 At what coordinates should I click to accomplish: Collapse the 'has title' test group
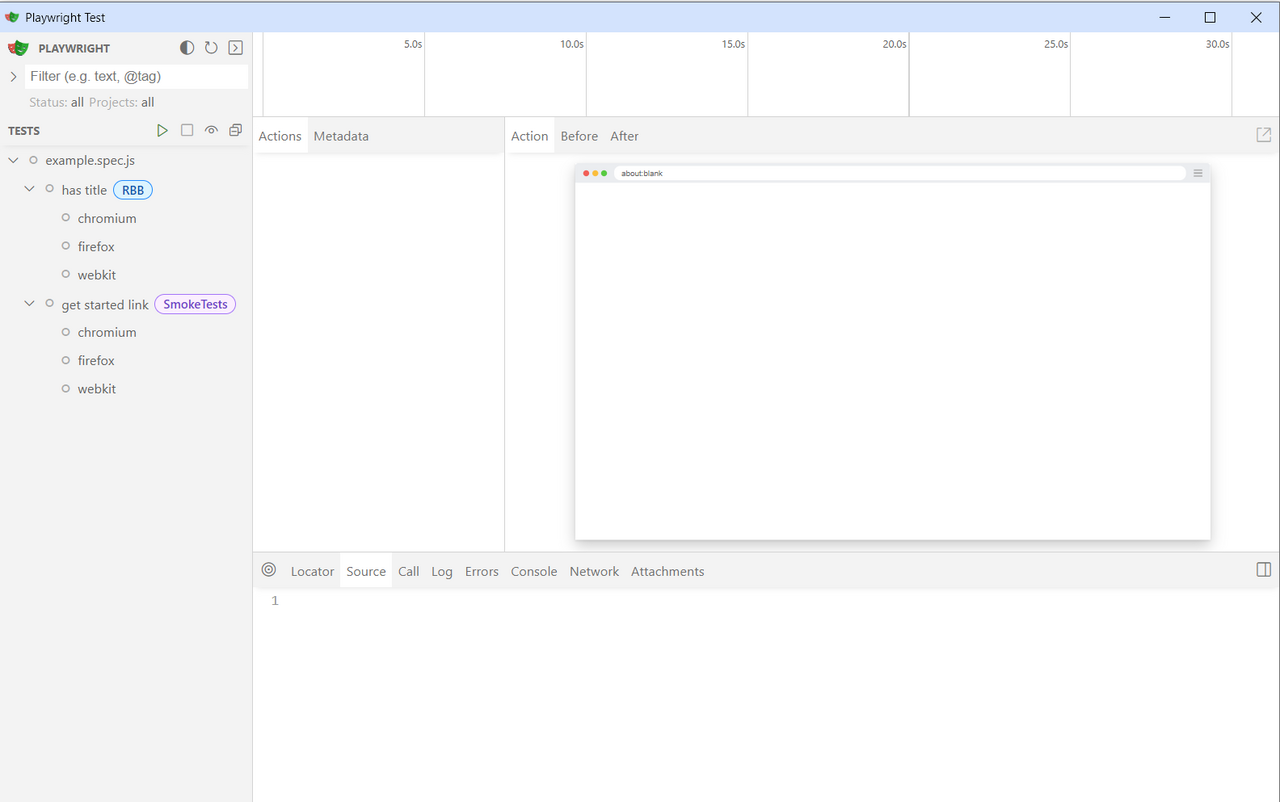29,189
